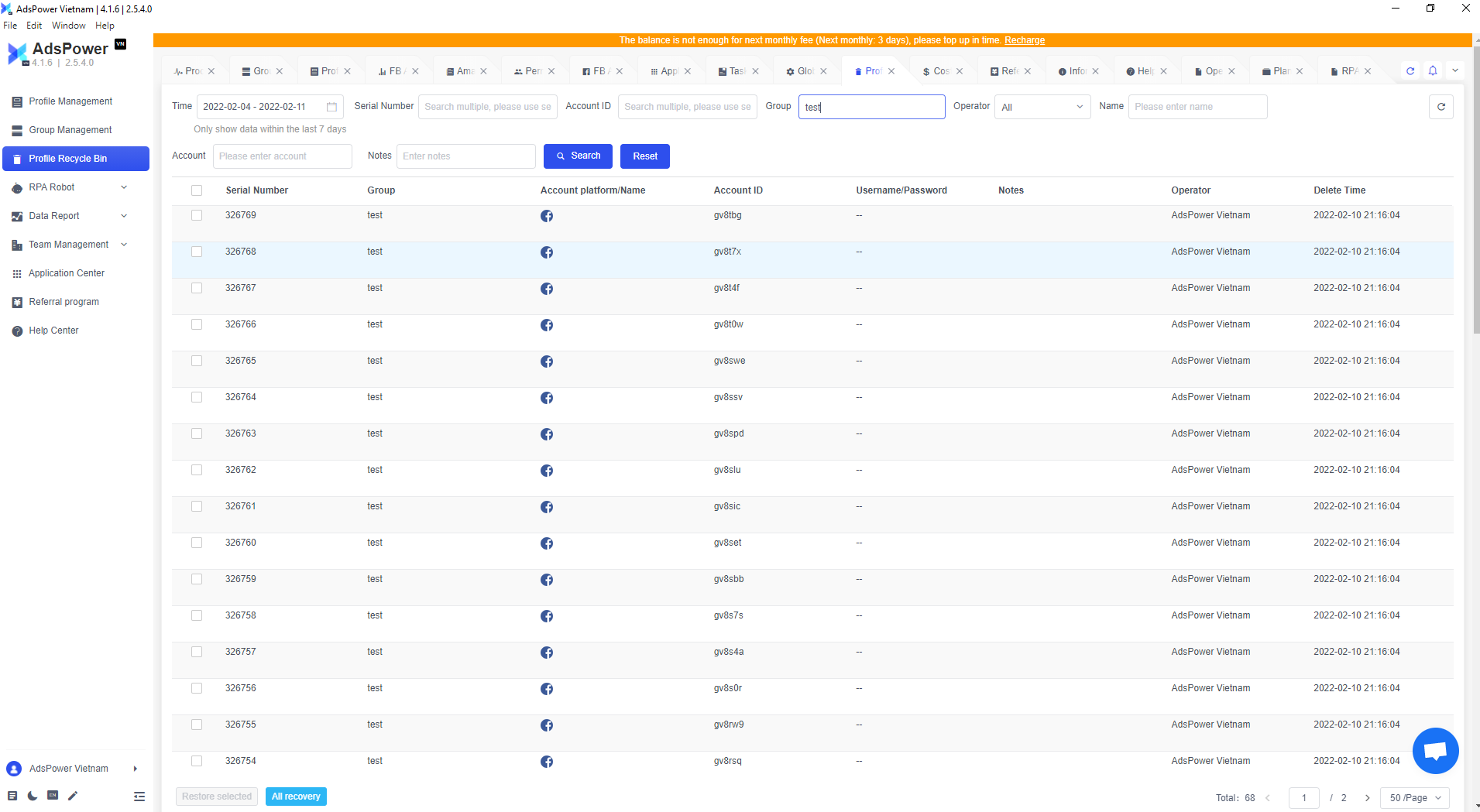Open the Operator dropdown set to All

coord(1042,107)
